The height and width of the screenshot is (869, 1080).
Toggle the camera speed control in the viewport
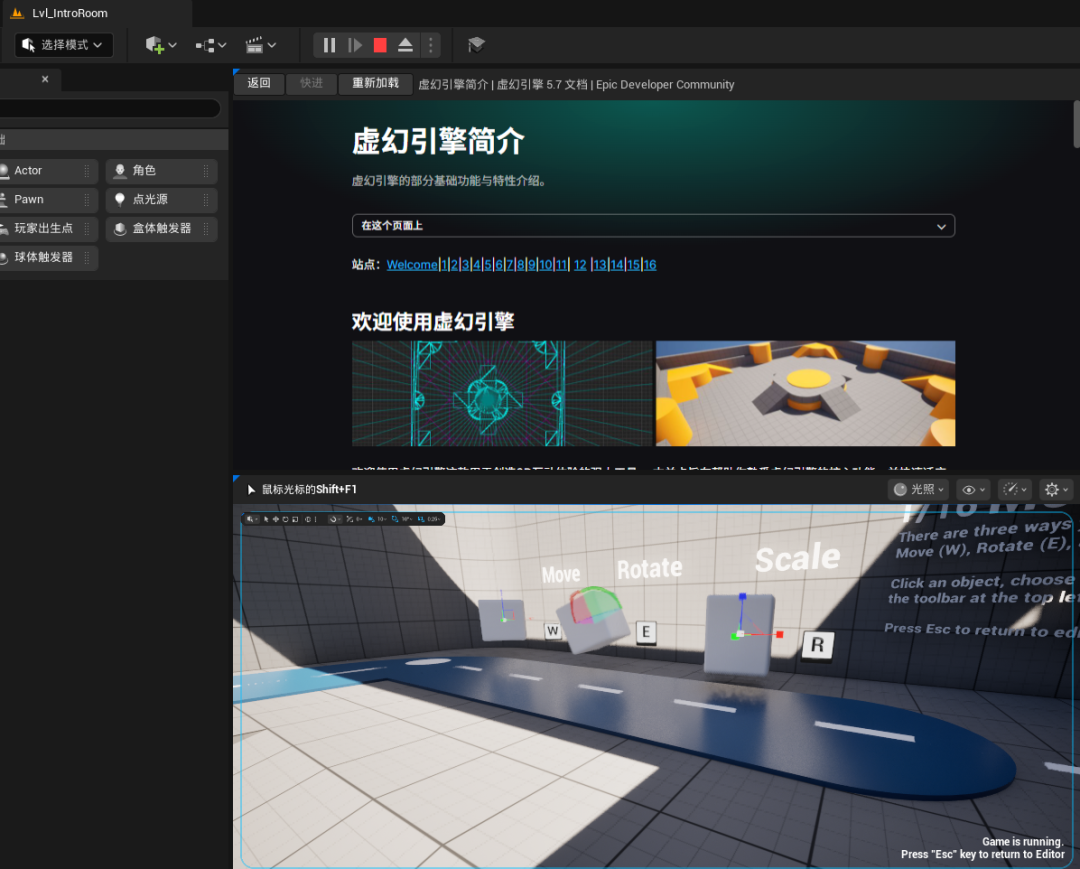pyautogui.click(x=1012, y=489)
